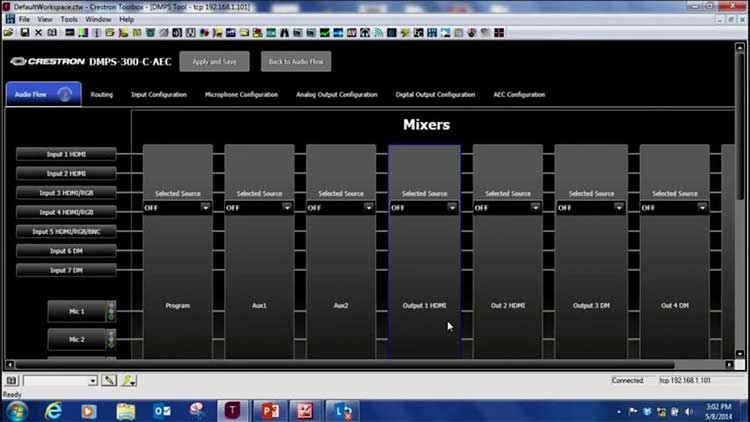Click the speaker audio tool icon

(177, 33)
